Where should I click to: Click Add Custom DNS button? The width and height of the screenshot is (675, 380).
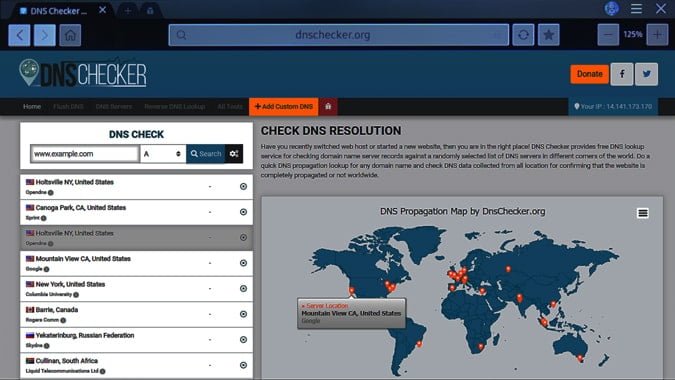pyautogui.click(x=283, y=106)
